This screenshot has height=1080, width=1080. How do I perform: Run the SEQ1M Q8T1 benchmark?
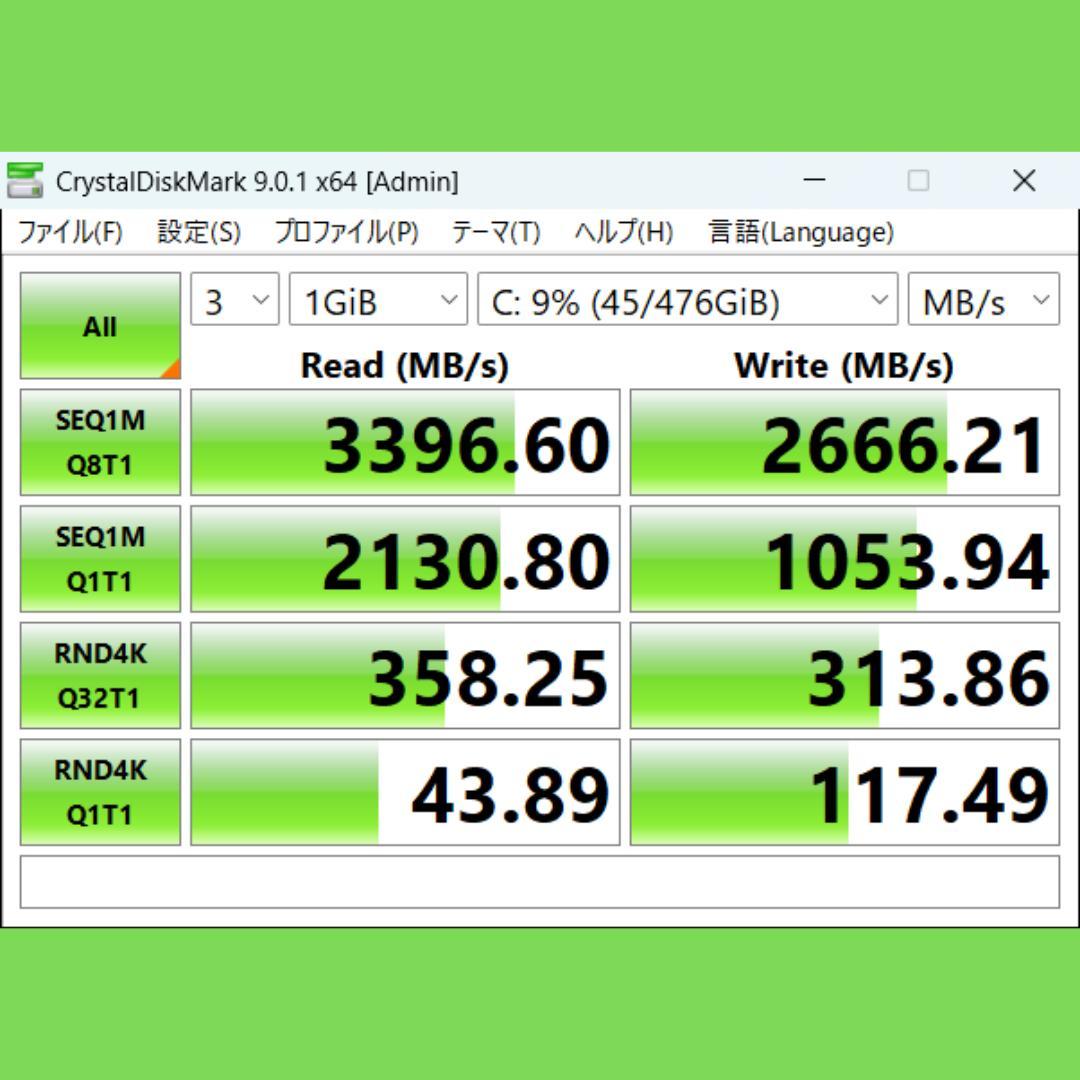pos(99,441)
